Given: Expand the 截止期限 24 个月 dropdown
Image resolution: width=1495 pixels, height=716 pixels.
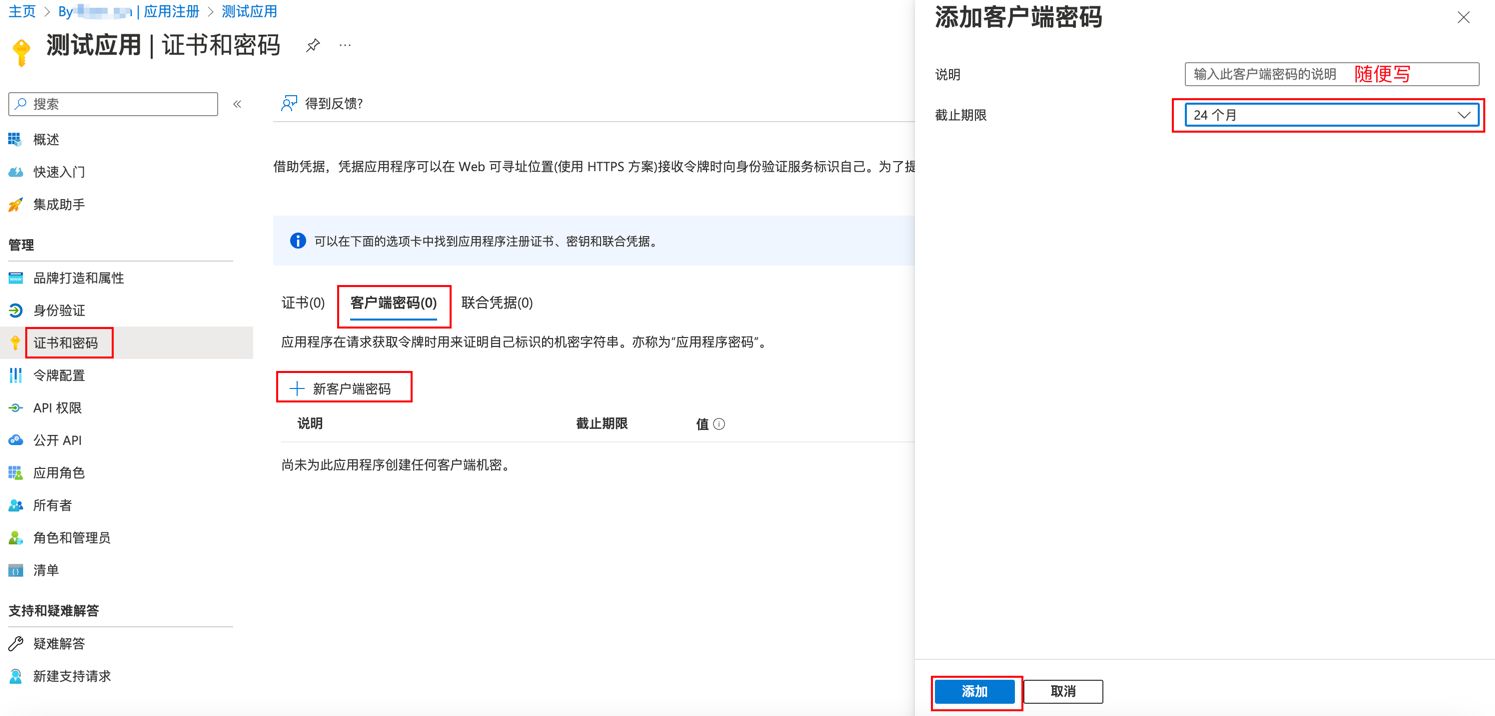Looking at the screenshot, I should (1330, 115).
